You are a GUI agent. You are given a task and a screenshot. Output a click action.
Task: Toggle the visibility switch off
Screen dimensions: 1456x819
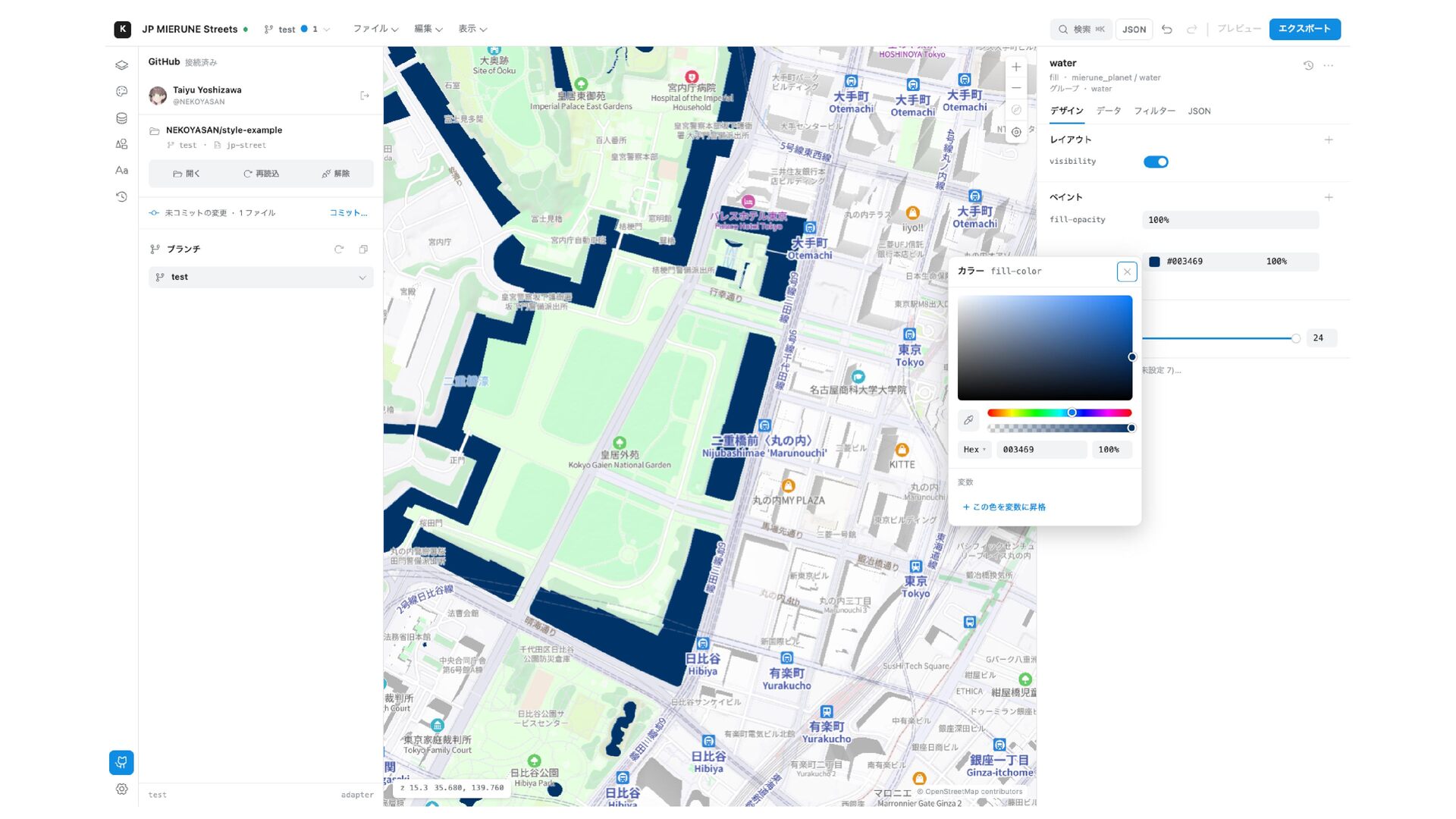point(1156,162)
